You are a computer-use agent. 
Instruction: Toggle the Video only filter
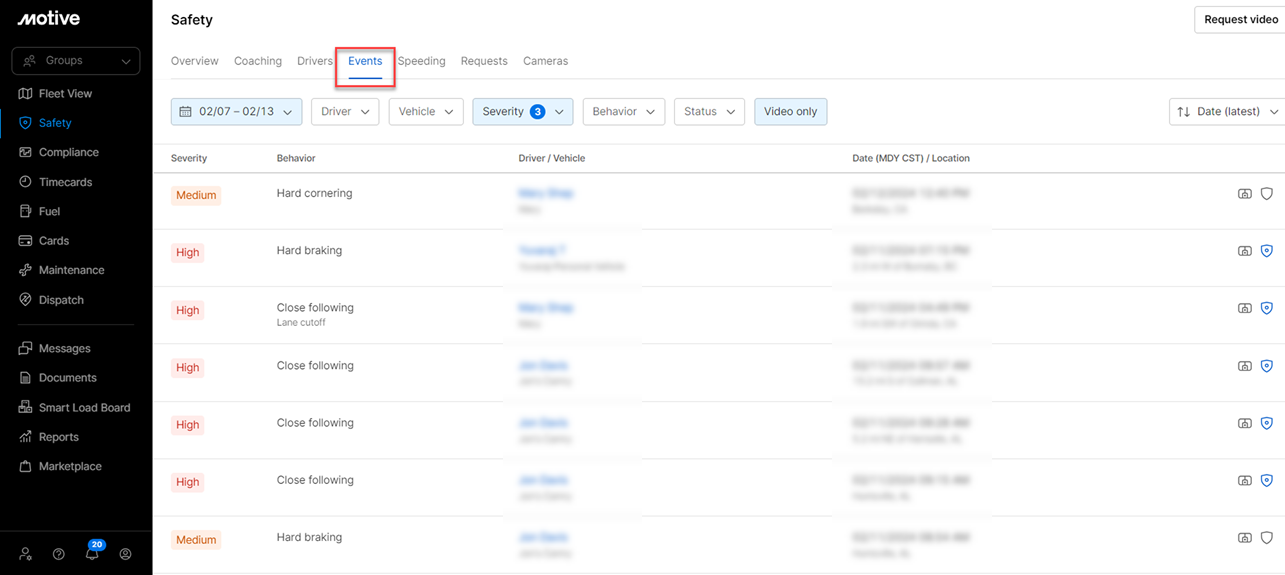pyautogui.click(x=790, y=111)
